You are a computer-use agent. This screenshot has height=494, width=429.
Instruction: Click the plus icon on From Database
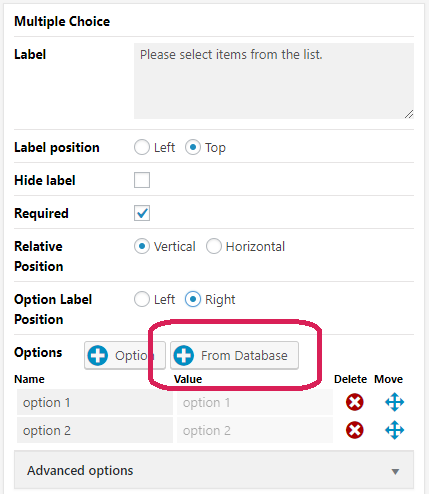tap(184, 355)
